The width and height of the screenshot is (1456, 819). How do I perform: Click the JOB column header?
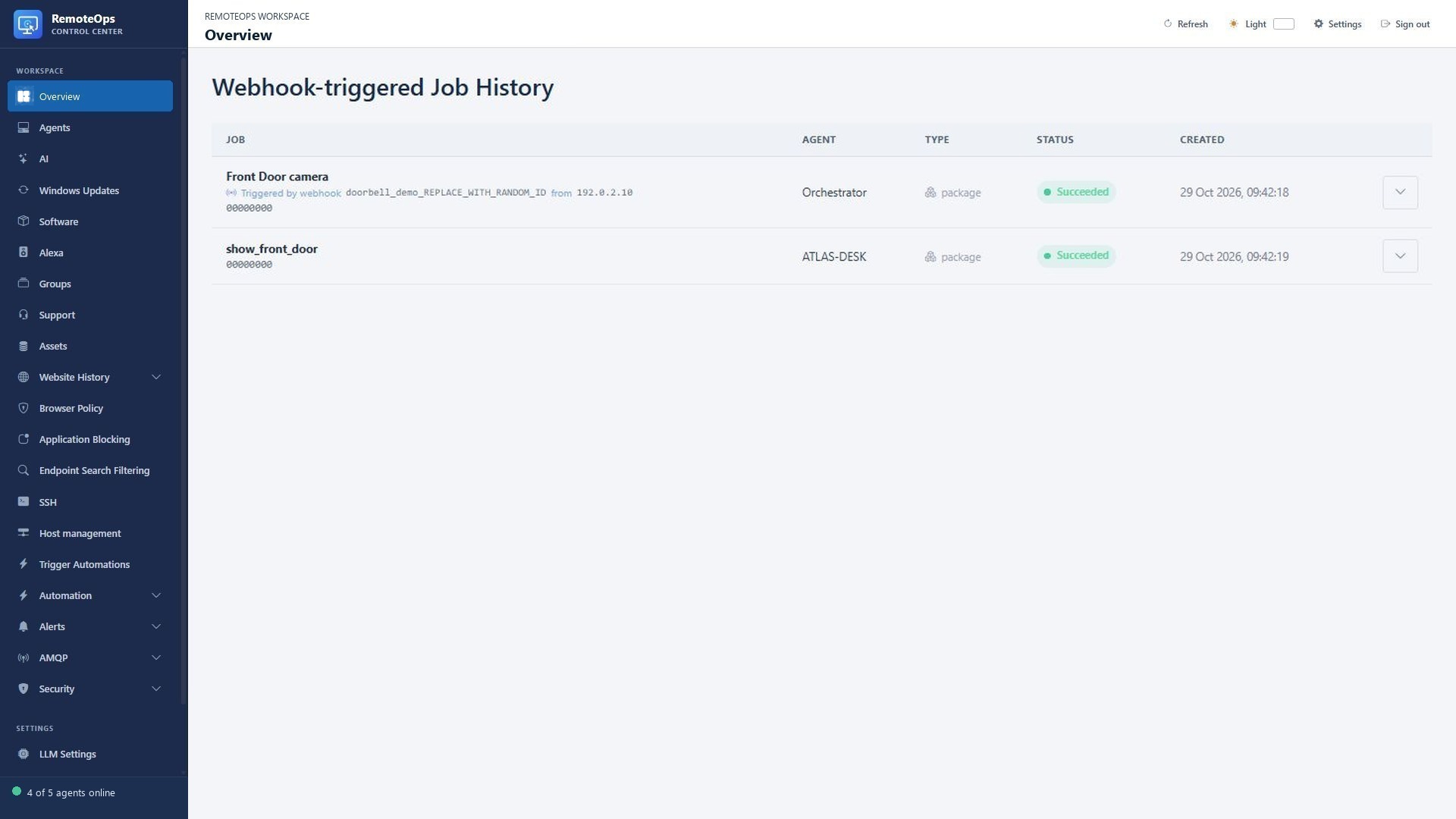click(x=235, y=140)
